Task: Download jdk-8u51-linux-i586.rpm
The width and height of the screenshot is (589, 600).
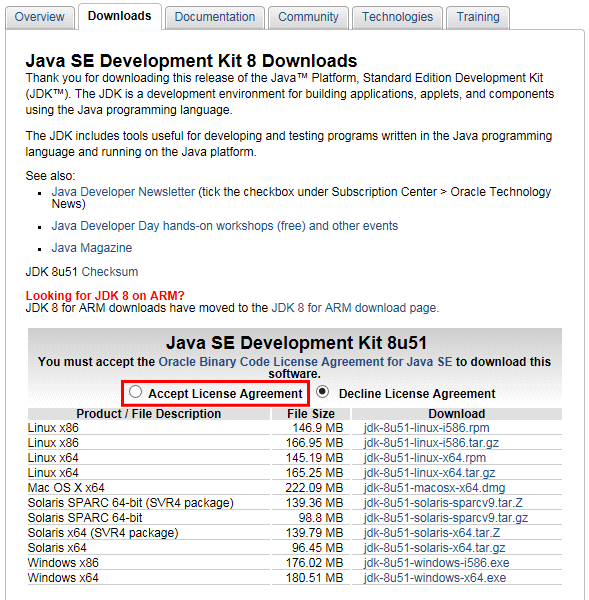Action: pos(427,428)
